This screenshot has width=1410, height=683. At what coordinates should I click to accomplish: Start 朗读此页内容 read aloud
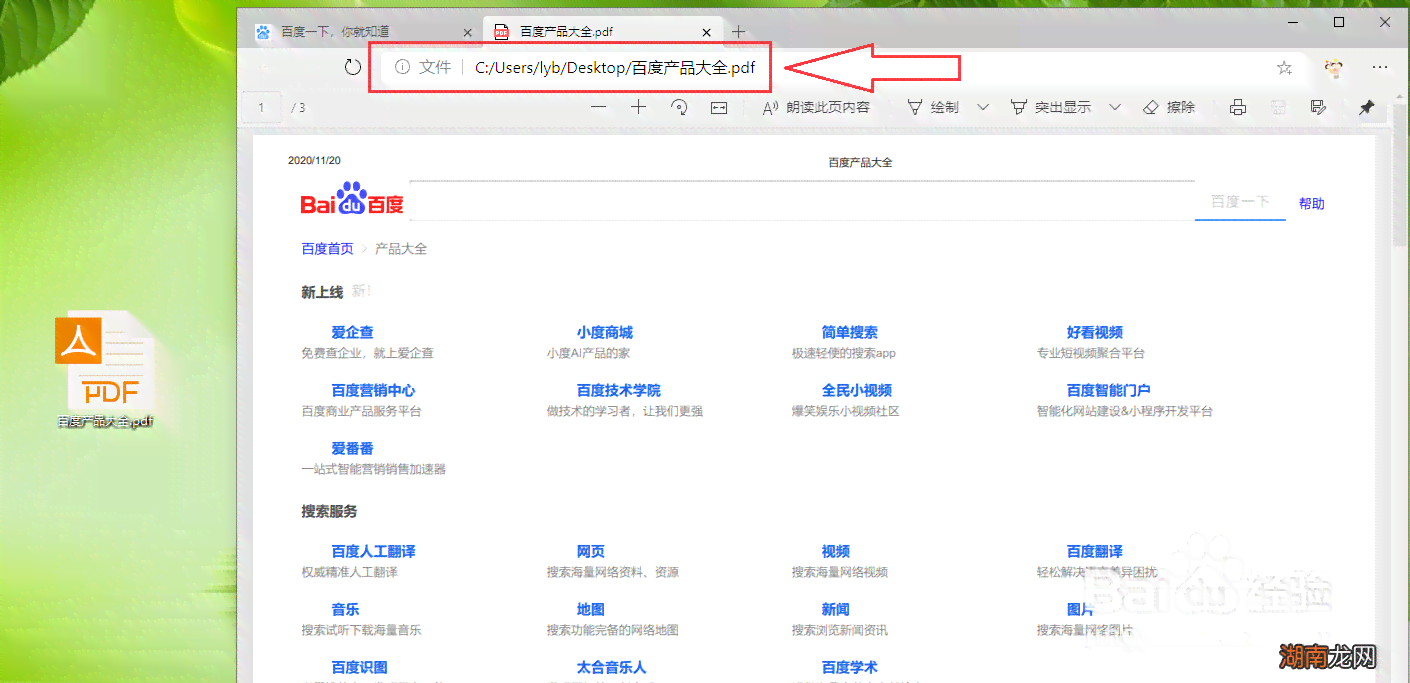pos(816,107)
